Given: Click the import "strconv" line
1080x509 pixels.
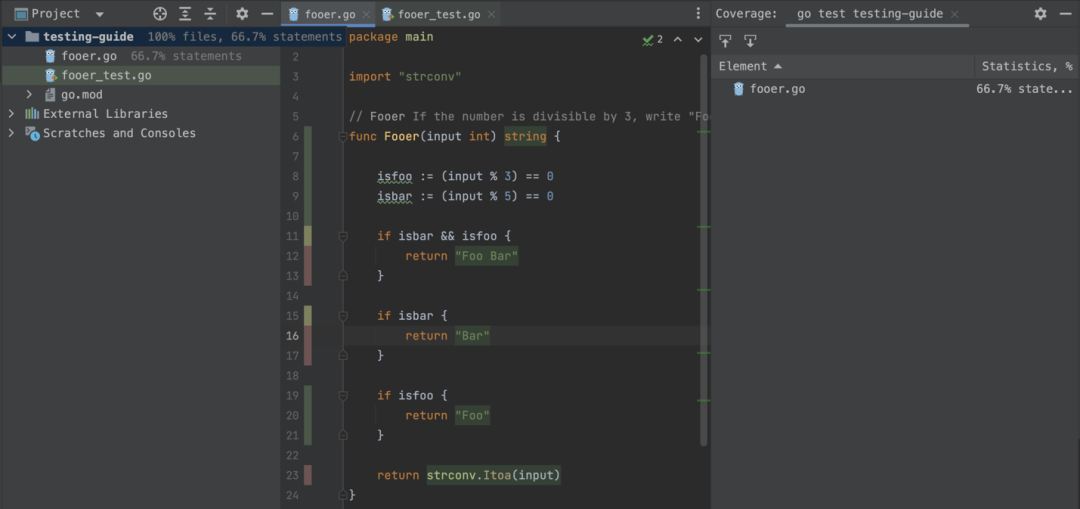Looking at the screenshot, I should click(x=404, y=76).
